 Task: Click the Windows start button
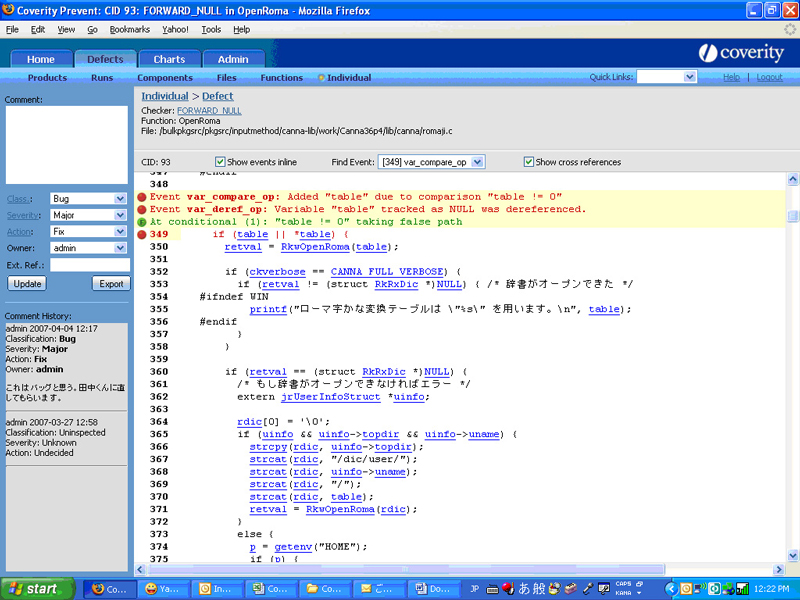pos(38,589)
